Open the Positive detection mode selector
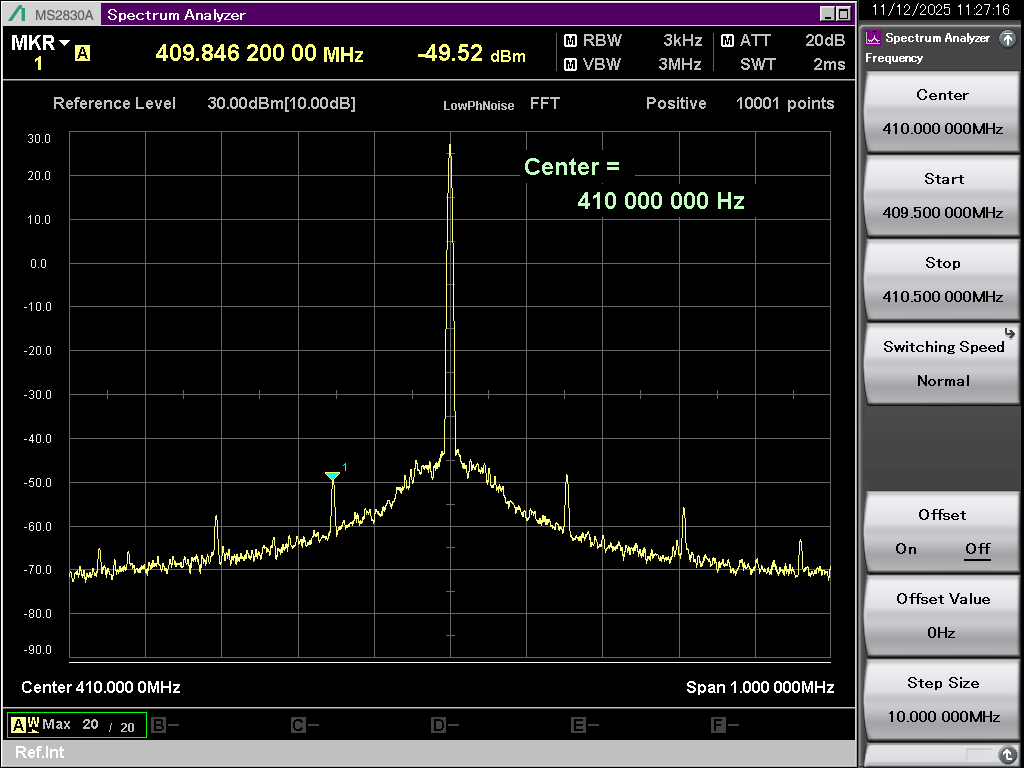 (x=676, y=103)
